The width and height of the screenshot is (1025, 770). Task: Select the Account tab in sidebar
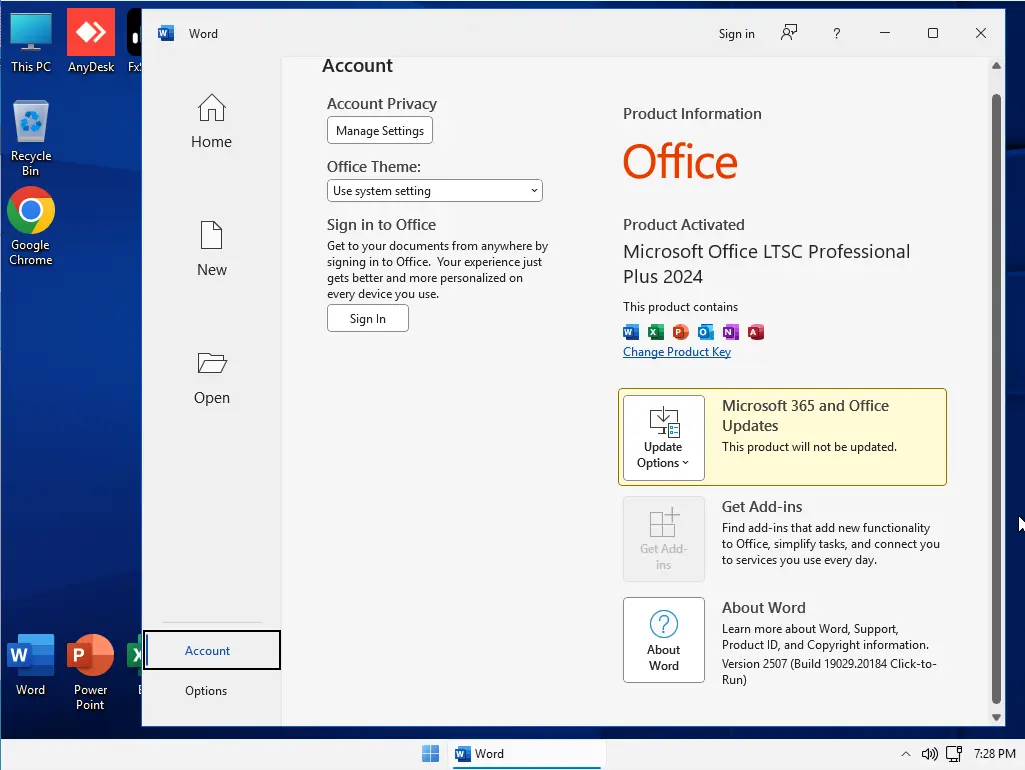(212, 650)
